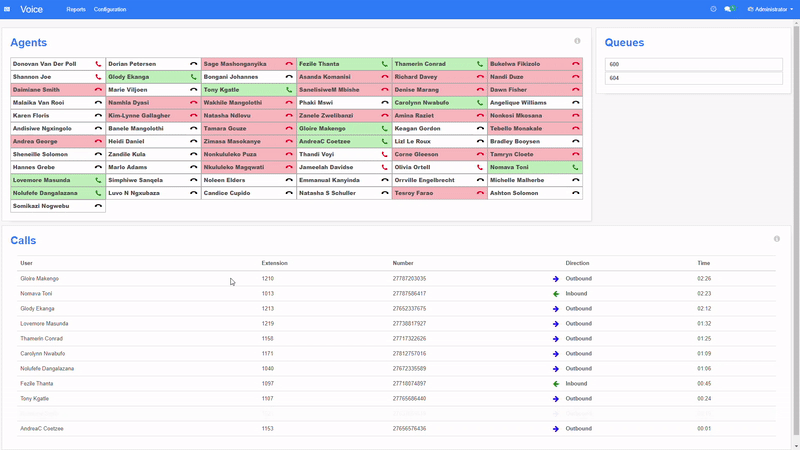Click the Voice brand link
800x450 pixels.
pyautogui.click(x=32, y=9)
